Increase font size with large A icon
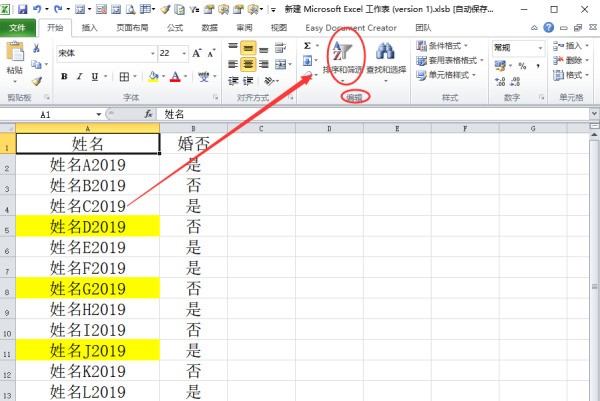This screenshot has width=600, height=401. (x=197, y=53)
